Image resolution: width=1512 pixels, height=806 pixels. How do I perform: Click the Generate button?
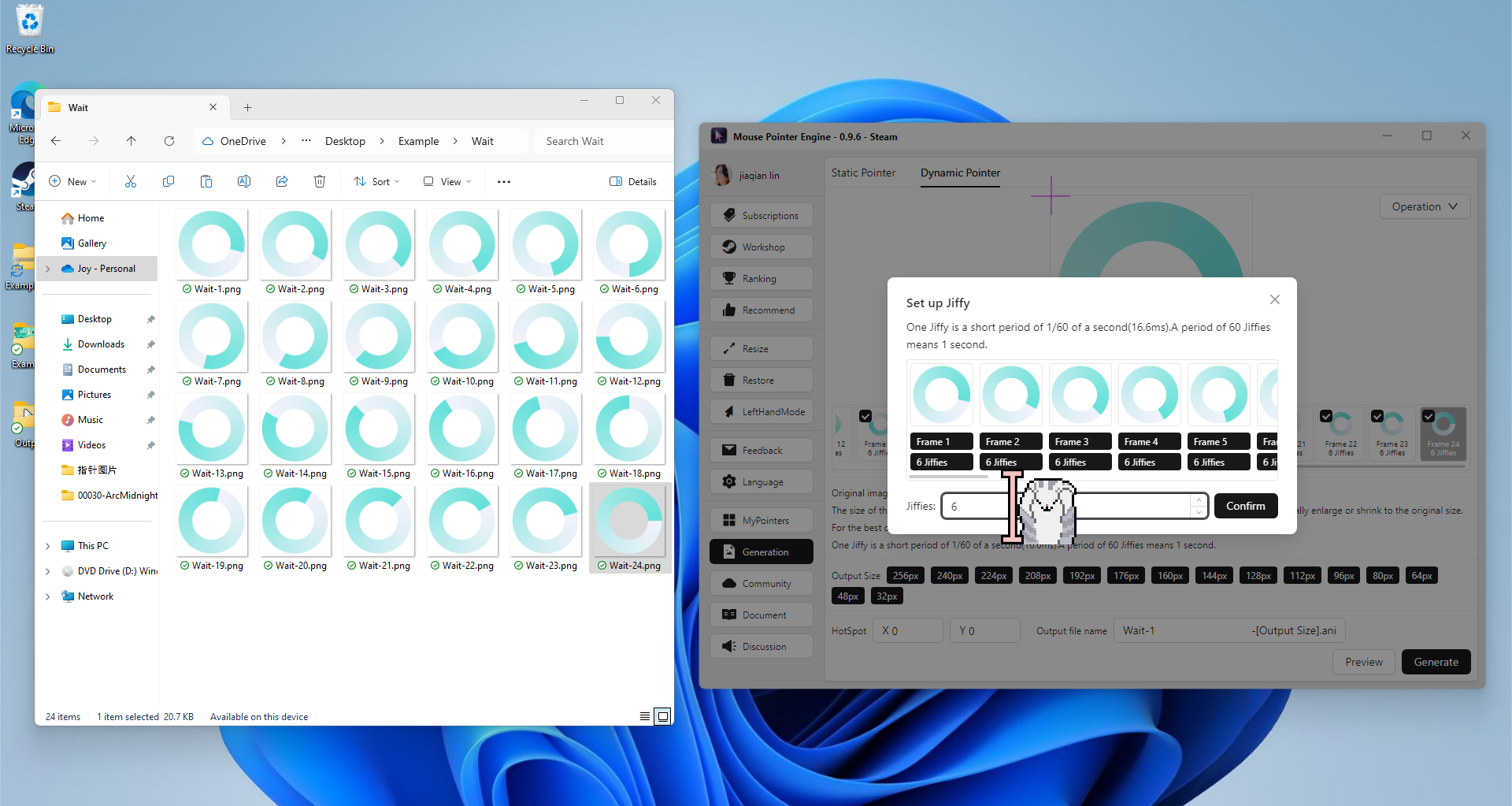(1436, 662)
